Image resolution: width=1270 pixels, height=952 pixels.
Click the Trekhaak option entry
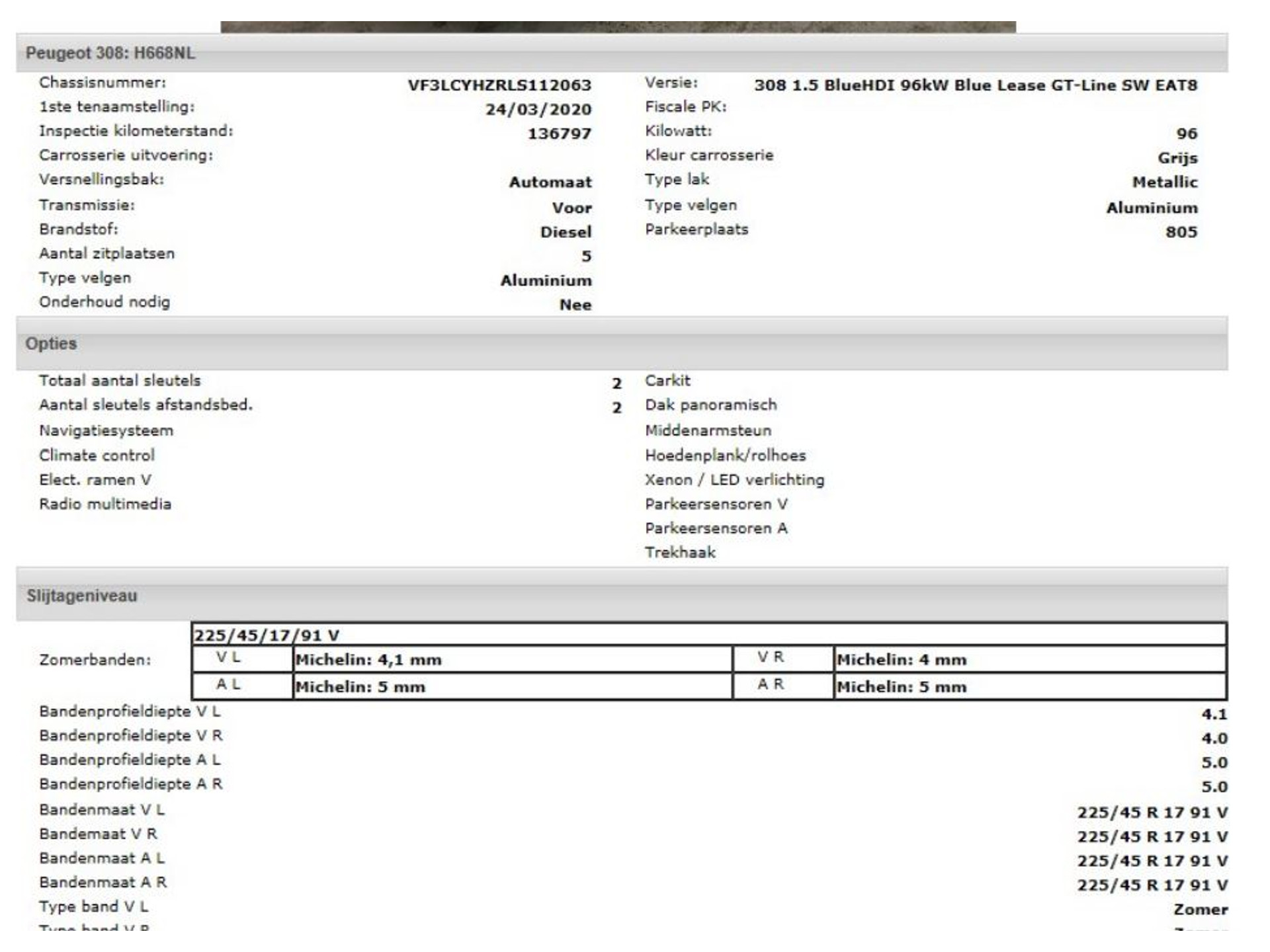click(x=680, y=552)
